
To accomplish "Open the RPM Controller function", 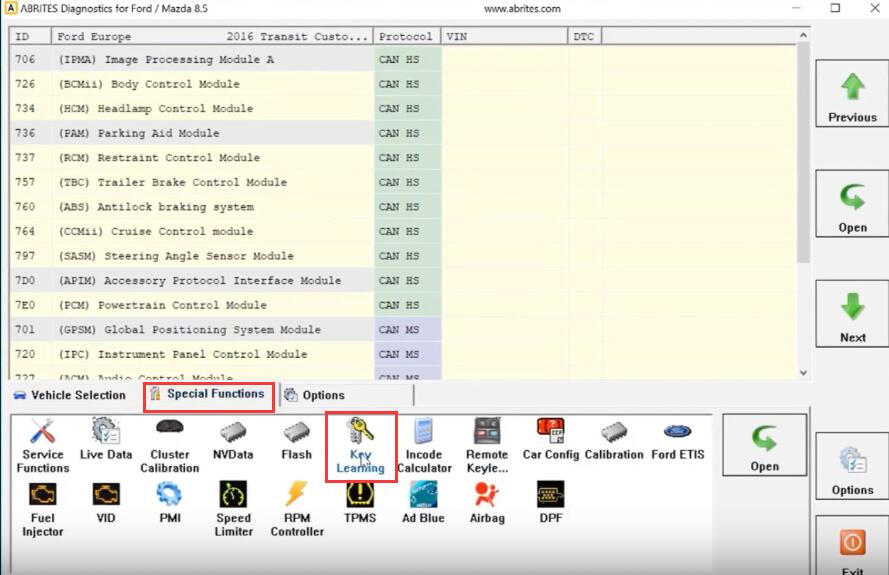I will pyautogui.click(x=297, y=509).
